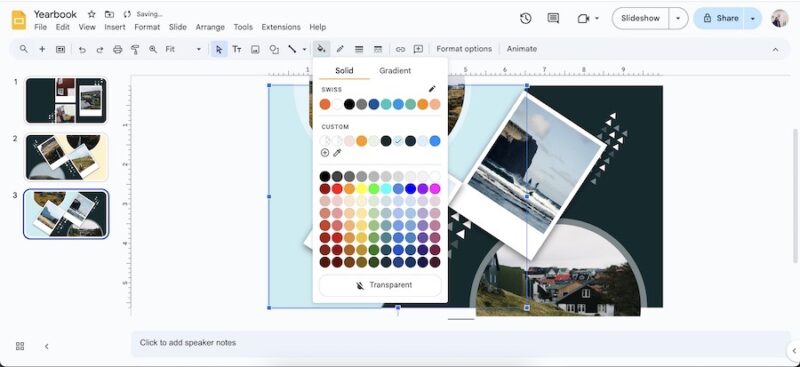This screenshot has height=367, width=800.
Task: Open grid view of slides
Action: point(20,346)
